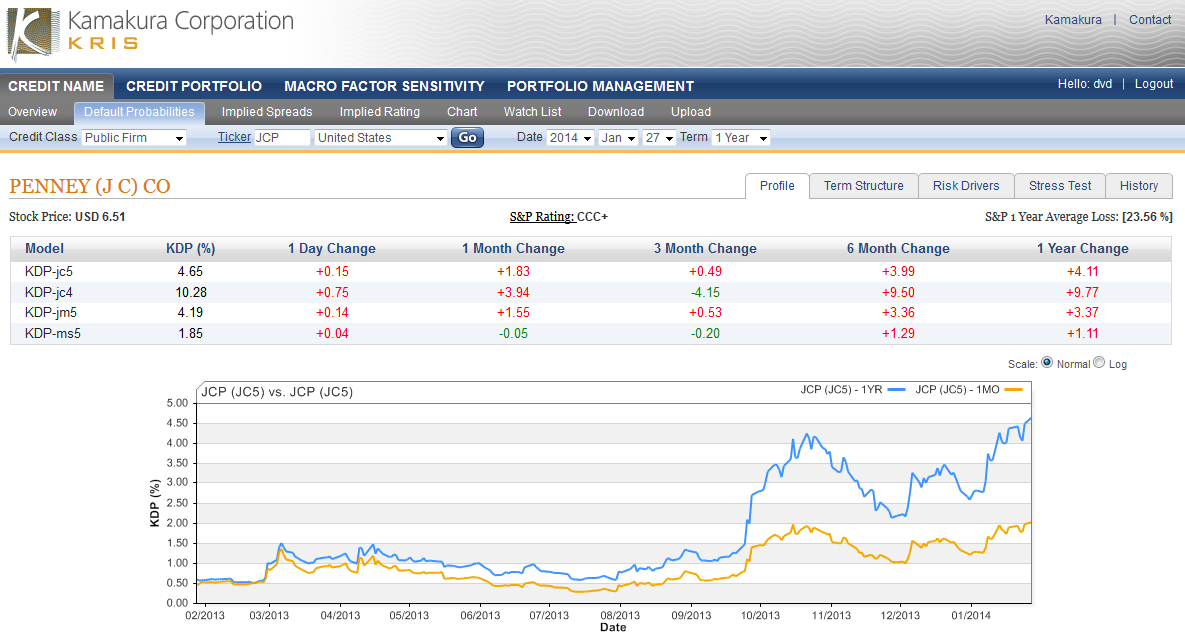Open the month Jan dropdown
The width and height of the screenshot is (1185, 638).
(x=618, y=138)
